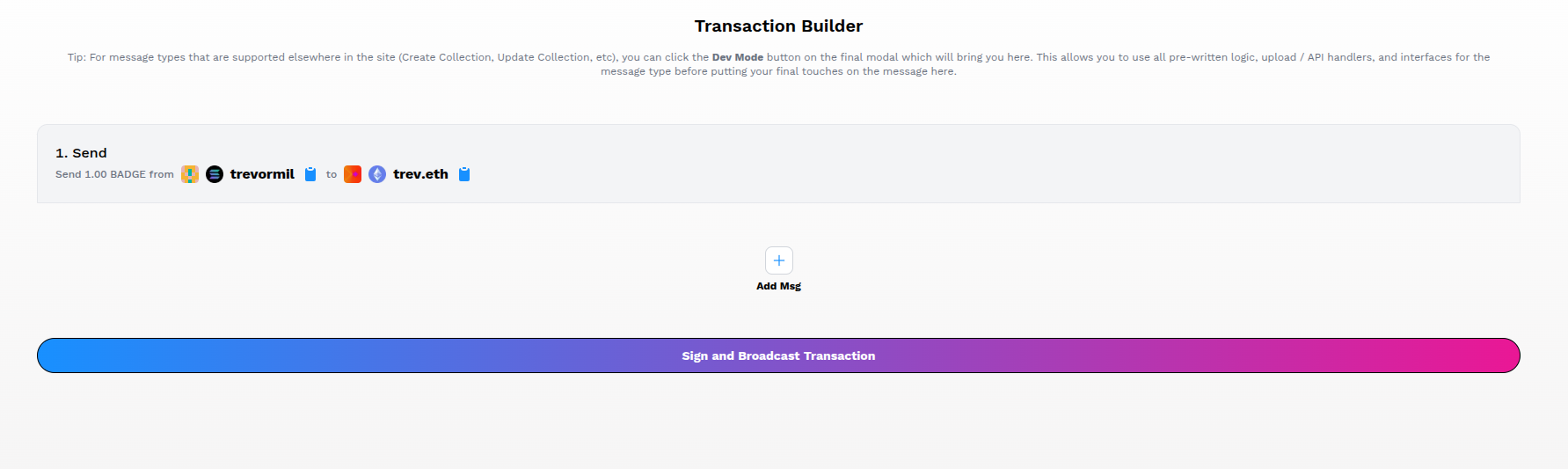Copy trev.eth's address with clipboard icon
The width and height of the screenshot is (1568, 469).
pyautogui.click(x=464, y=174)
